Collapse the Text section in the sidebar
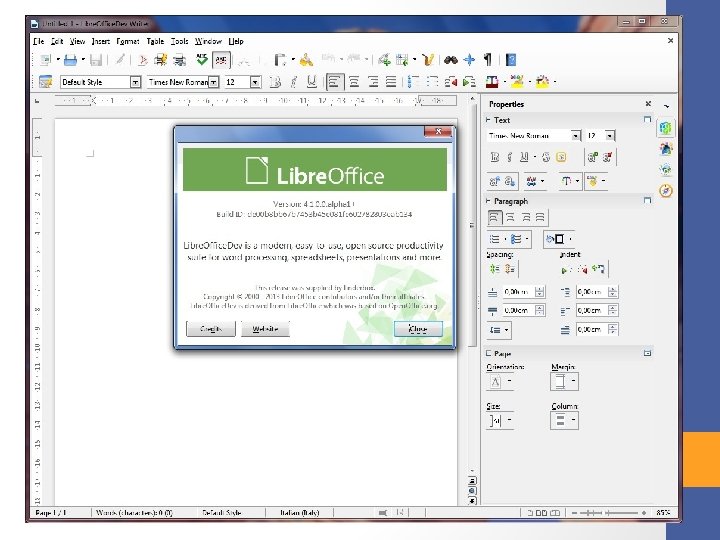The width and height of the screenshot is (720, 540). point(488,120)
